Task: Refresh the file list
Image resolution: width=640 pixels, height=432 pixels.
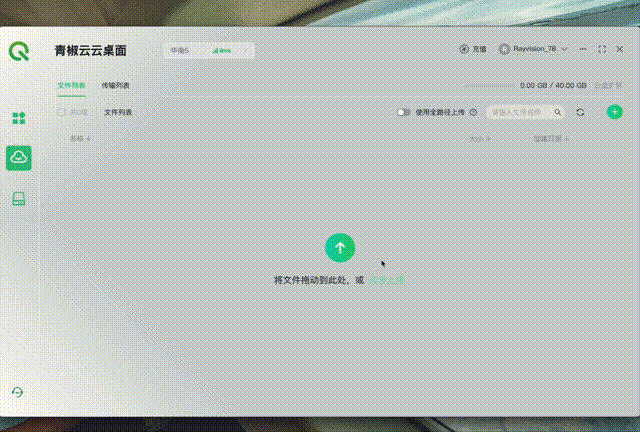Action: (580, 112)
